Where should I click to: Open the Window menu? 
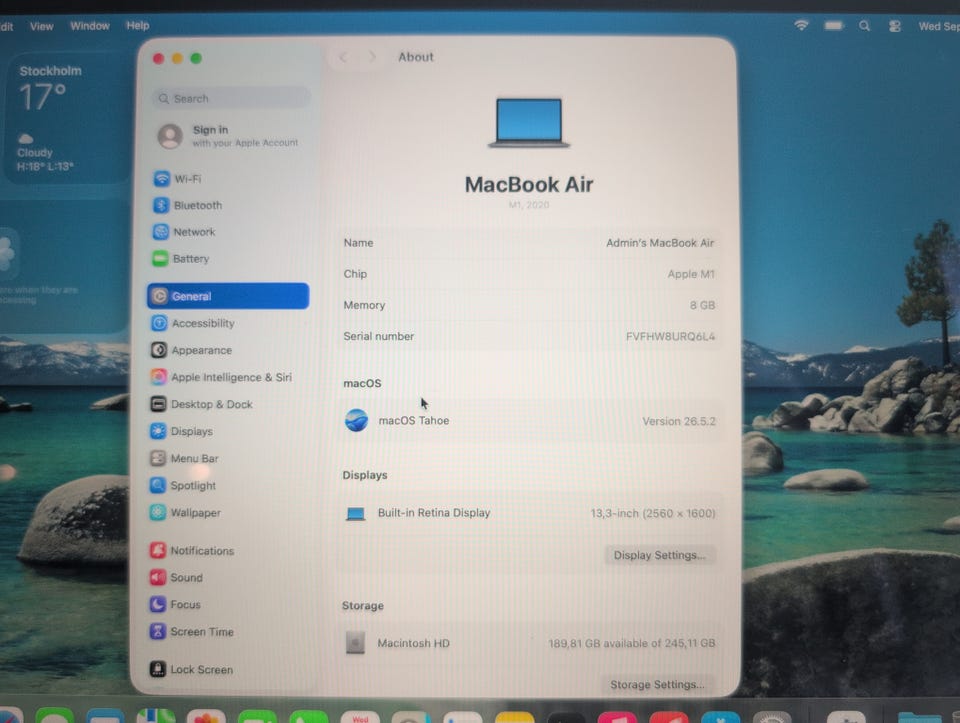point(89,26)
